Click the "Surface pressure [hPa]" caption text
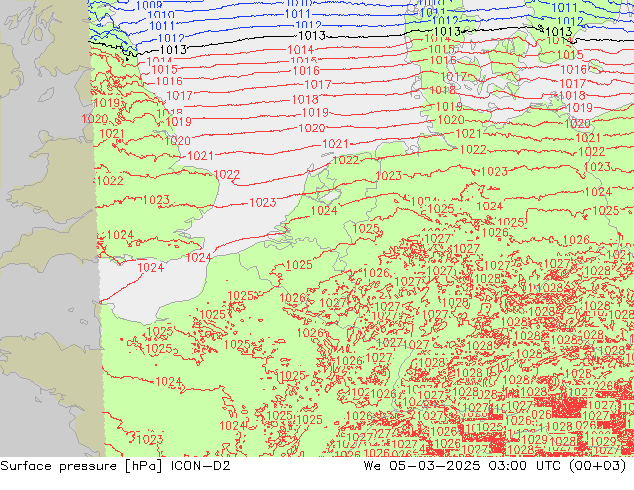The width and height of the screenshot is (634, 490). coord(82,466)
